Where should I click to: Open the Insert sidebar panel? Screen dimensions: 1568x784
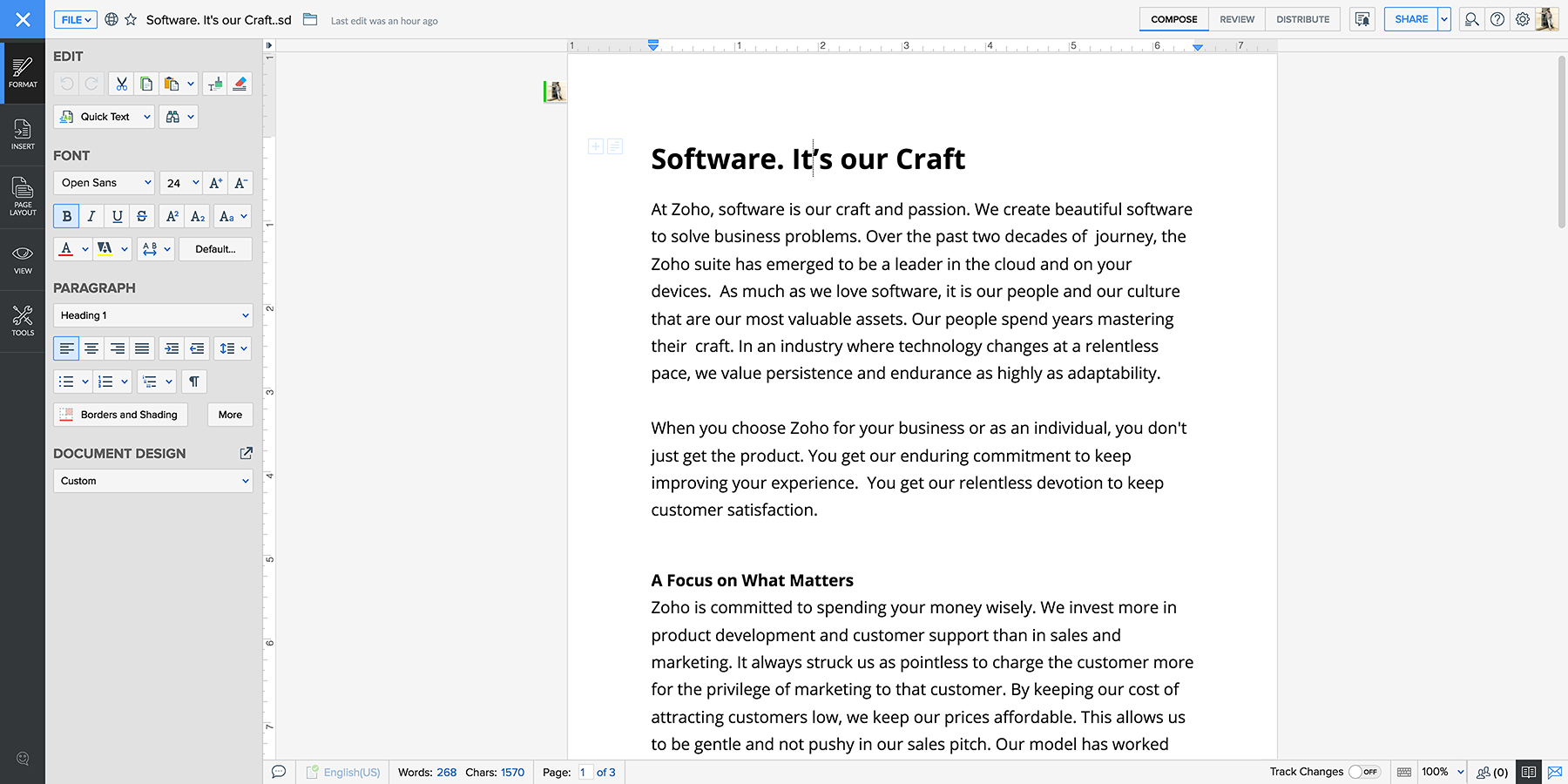pos(23,134)
